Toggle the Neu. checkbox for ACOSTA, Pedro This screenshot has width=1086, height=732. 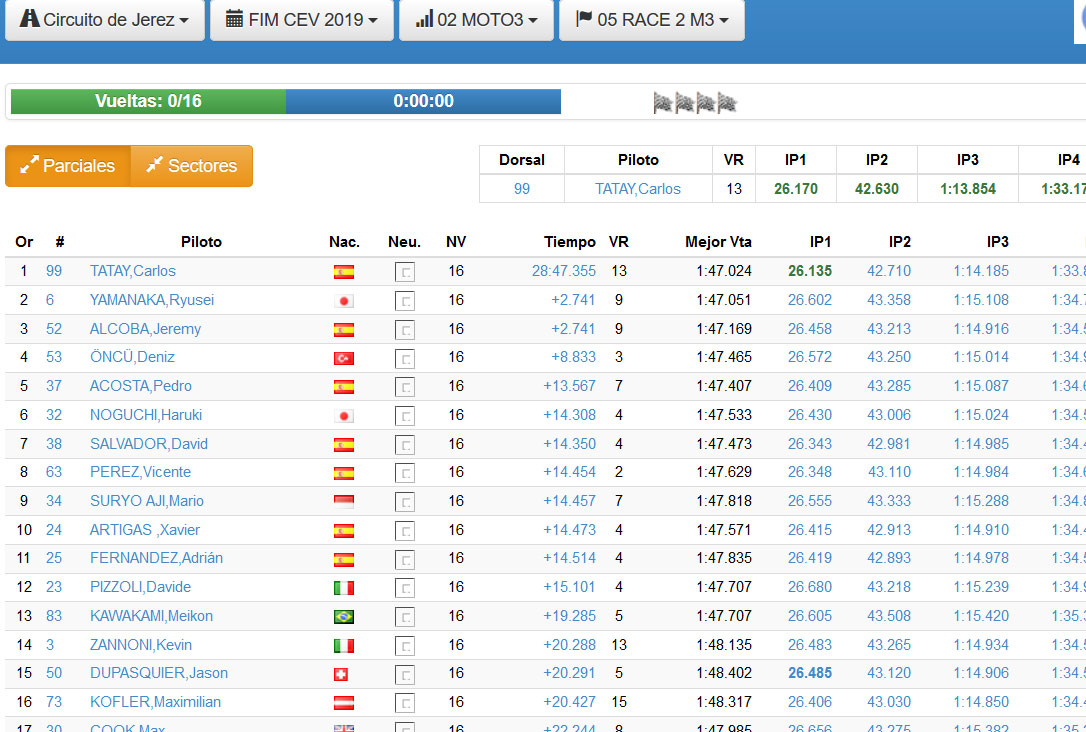coord(405,387)
